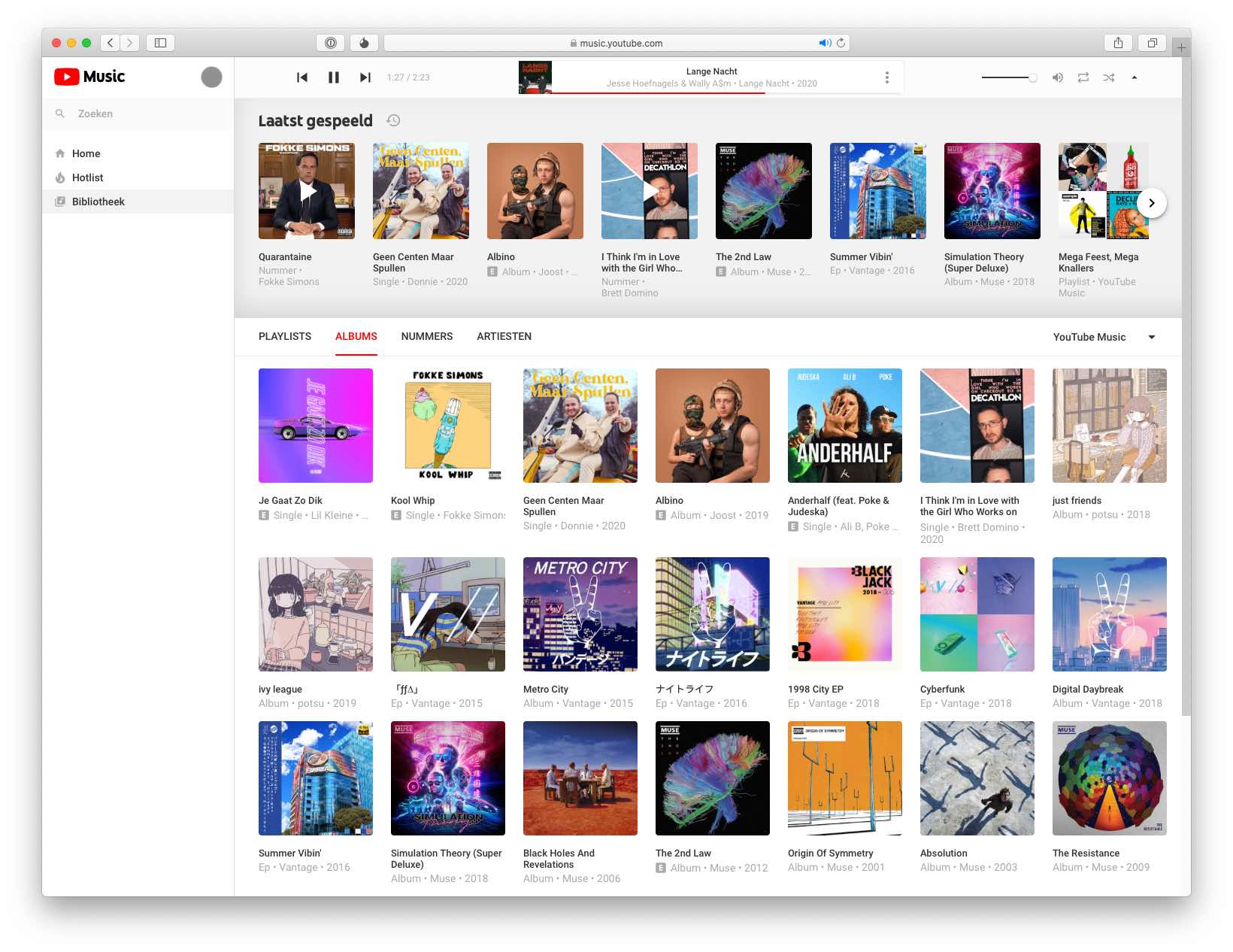Open the three-dot menu for the playing song

886,77
